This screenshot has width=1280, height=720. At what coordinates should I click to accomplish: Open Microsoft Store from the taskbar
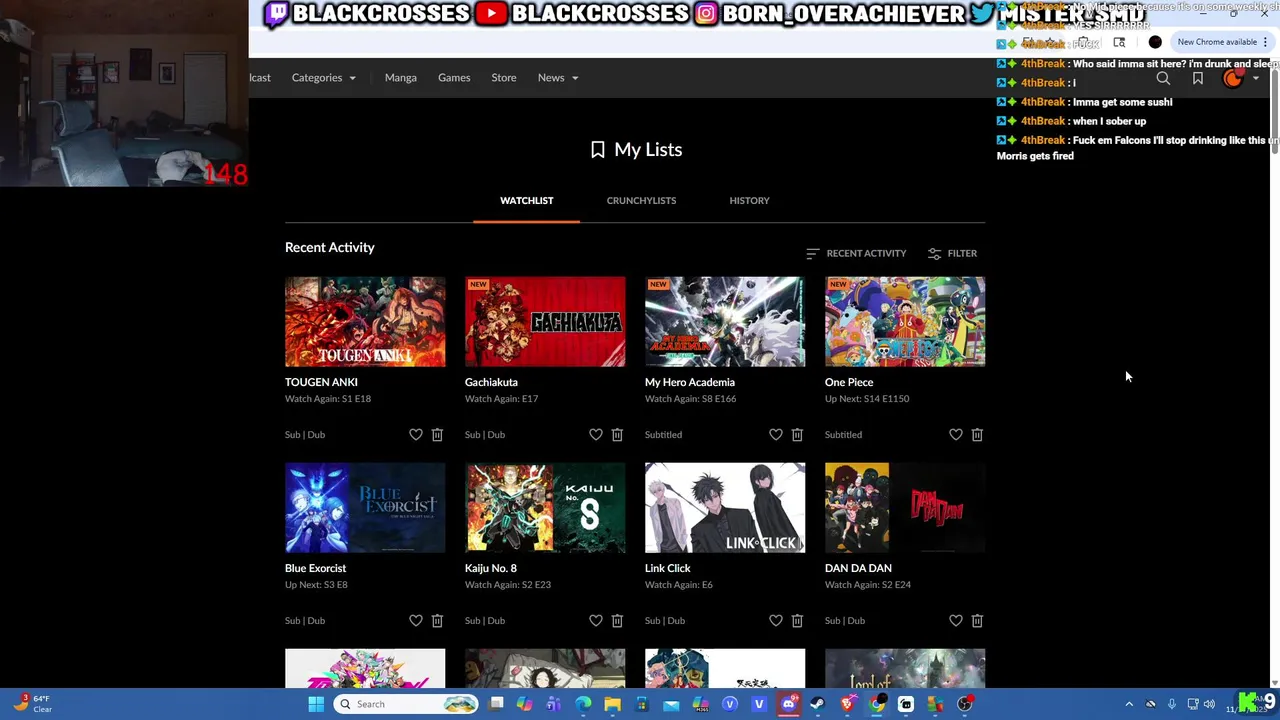(x=642, y=704)
